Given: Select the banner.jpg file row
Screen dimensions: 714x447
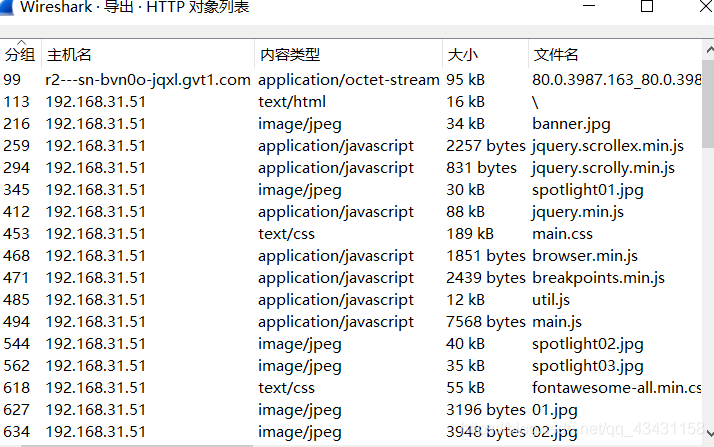Looking at the screenshot, I should pos(351,124).
